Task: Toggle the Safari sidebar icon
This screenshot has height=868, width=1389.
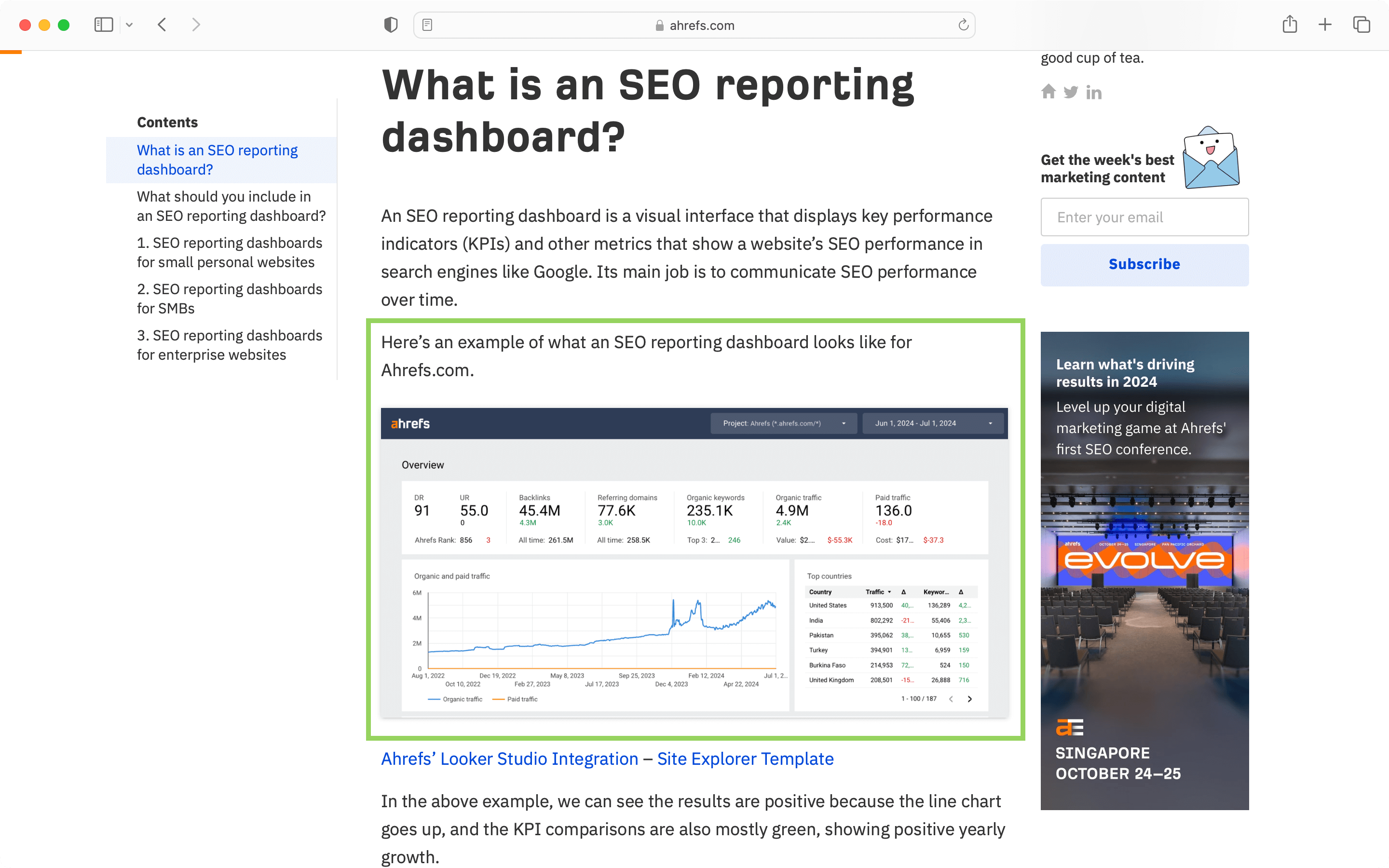Action: click(x=103, y=25)
